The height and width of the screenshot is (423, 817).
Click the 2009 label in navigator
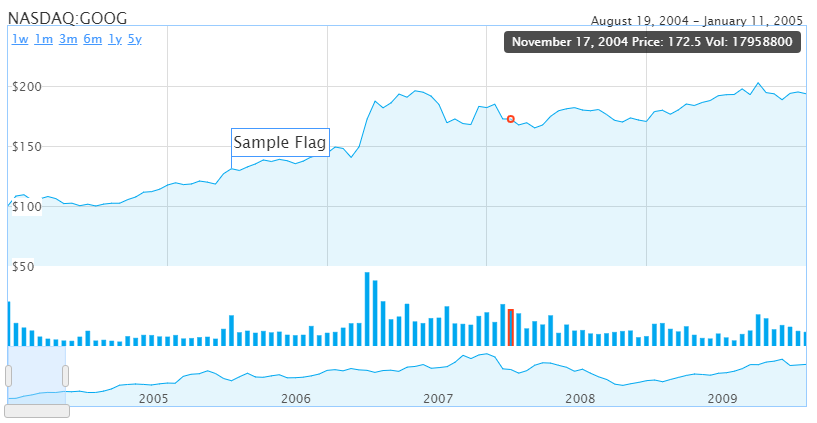[723, 399]
